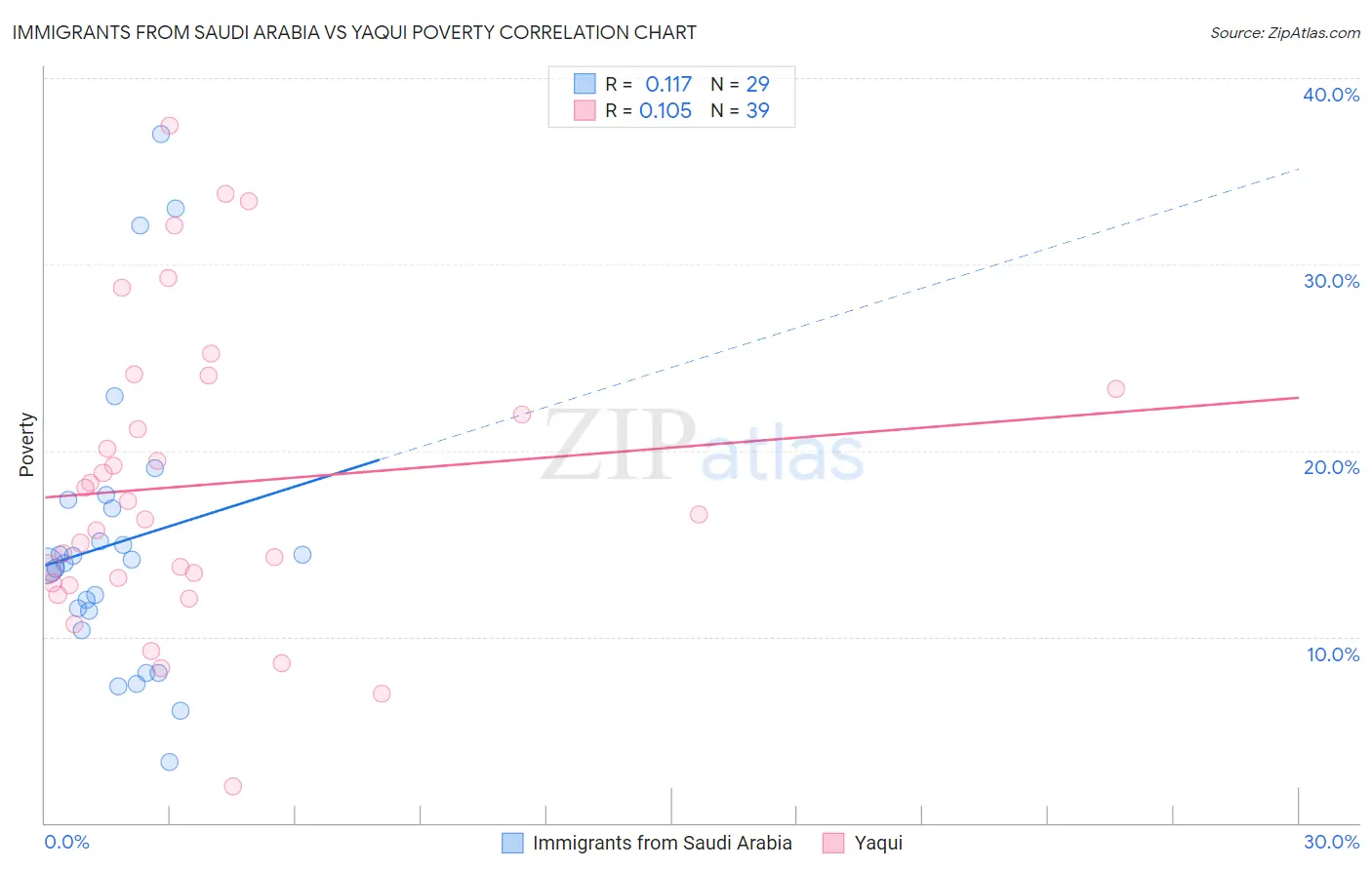Click the N = 39 value in legend
The height and width of the screenshot is (870, 1372).
[741, 110]
